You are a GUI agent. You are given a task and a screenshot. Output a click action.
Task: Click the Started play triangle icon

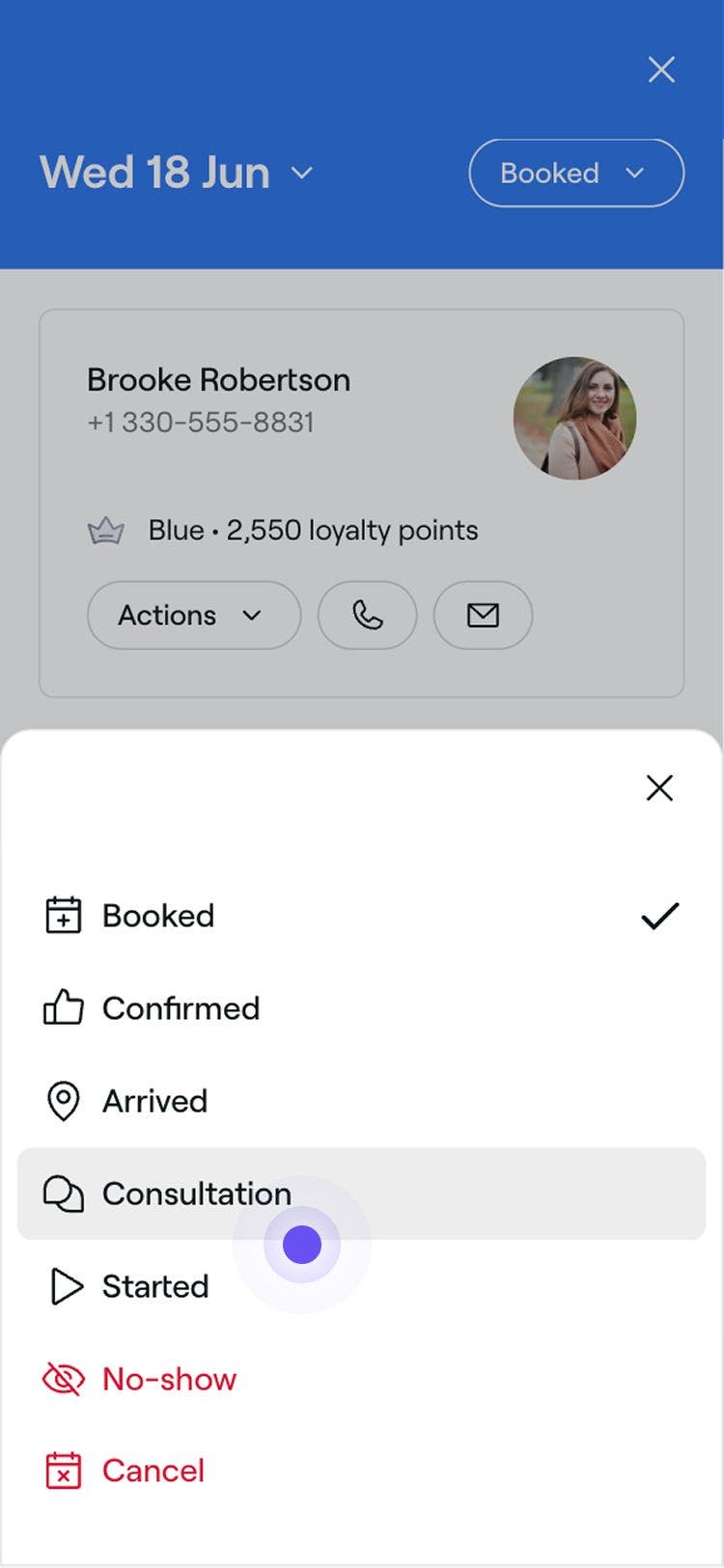point(66,1286)
